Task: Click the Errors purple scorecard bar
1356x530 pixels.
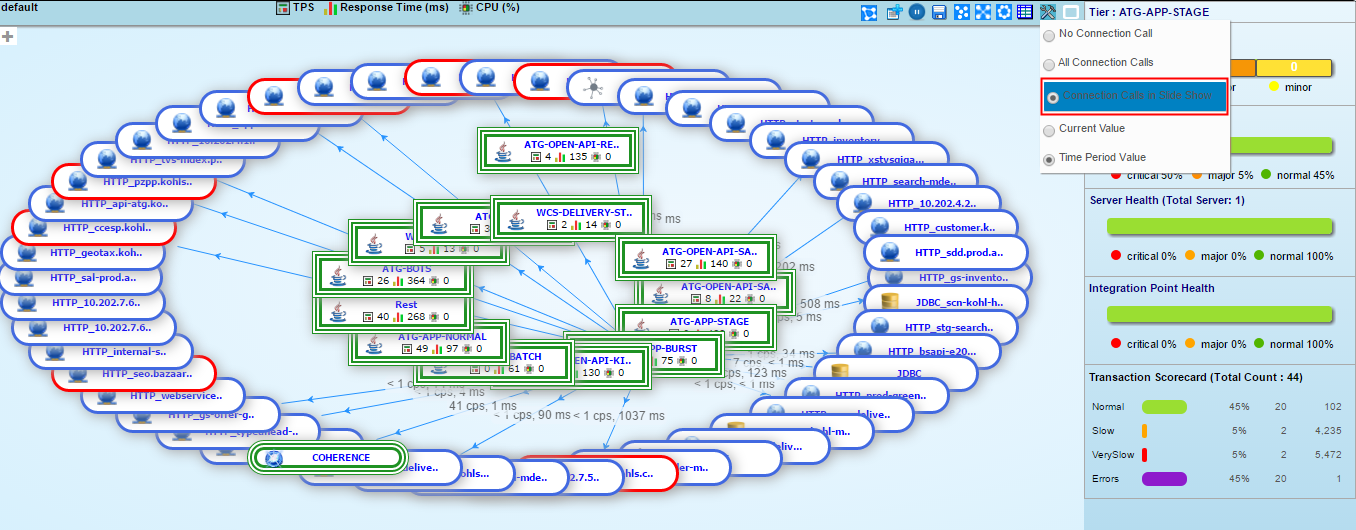Action: click(x=1164, y=479)
